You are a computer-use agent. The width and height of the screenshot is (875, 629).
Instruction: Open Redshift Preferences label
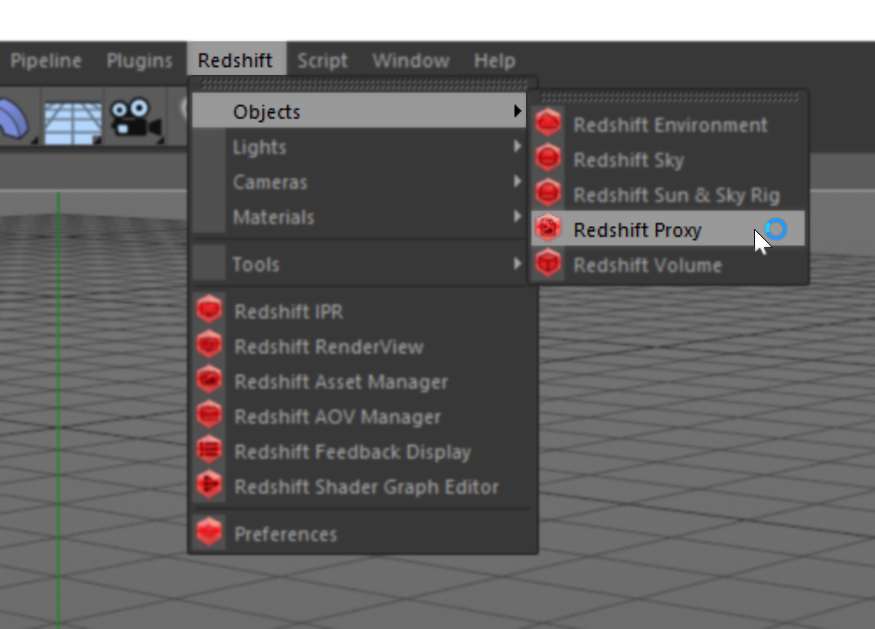[286, 534]
